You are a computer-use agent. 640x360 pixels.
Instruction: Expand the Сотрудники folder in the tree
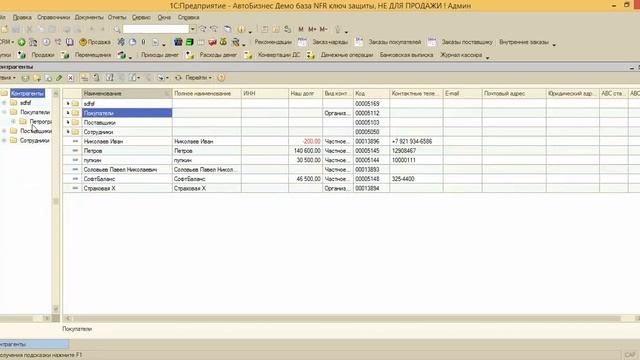pyautogui.click(x=4, y=140)
